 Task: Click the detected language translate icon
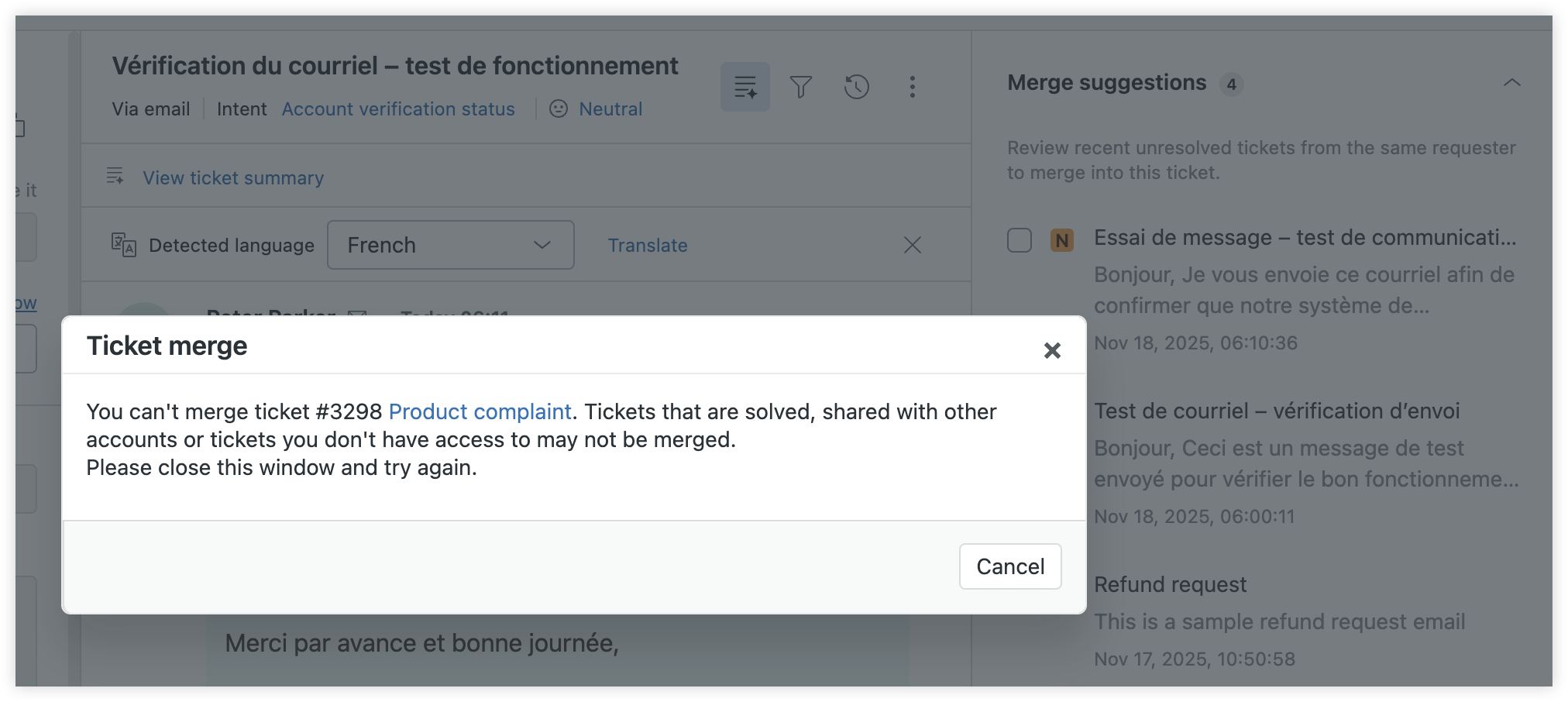(x=123, y=245)
